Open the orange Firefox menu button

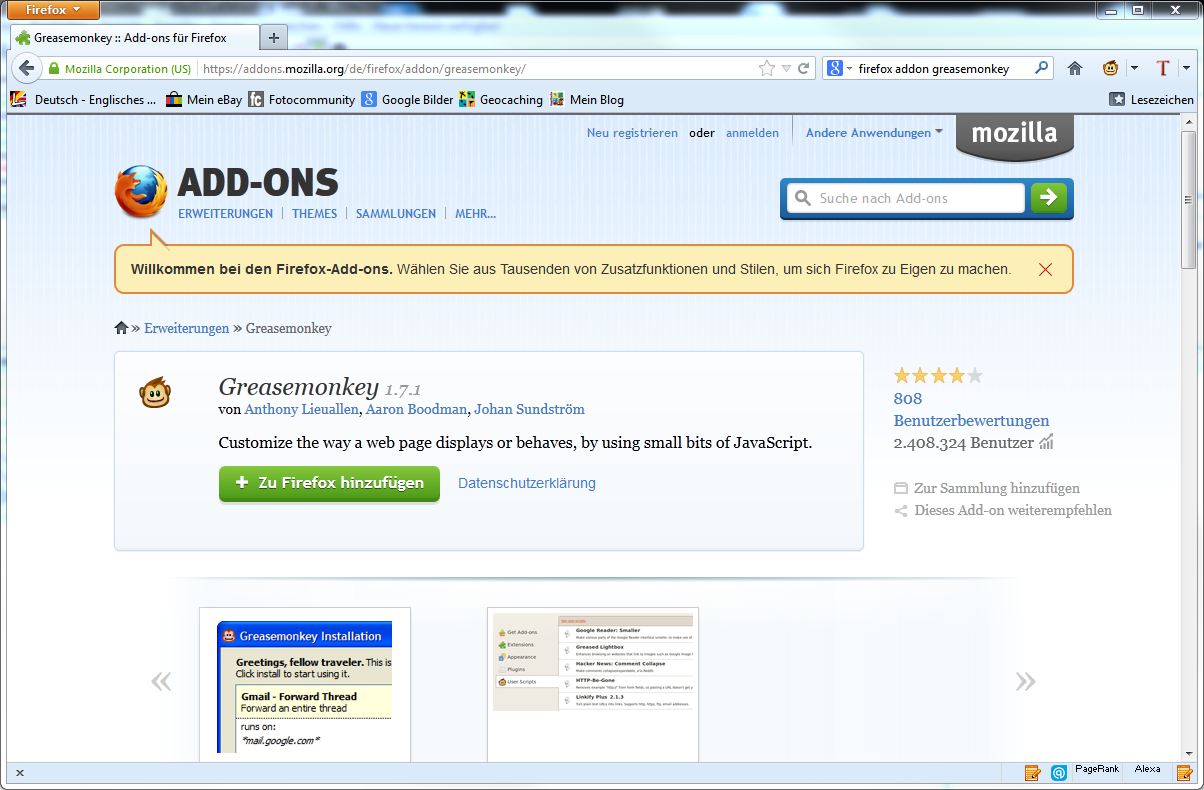pos(54,10)
